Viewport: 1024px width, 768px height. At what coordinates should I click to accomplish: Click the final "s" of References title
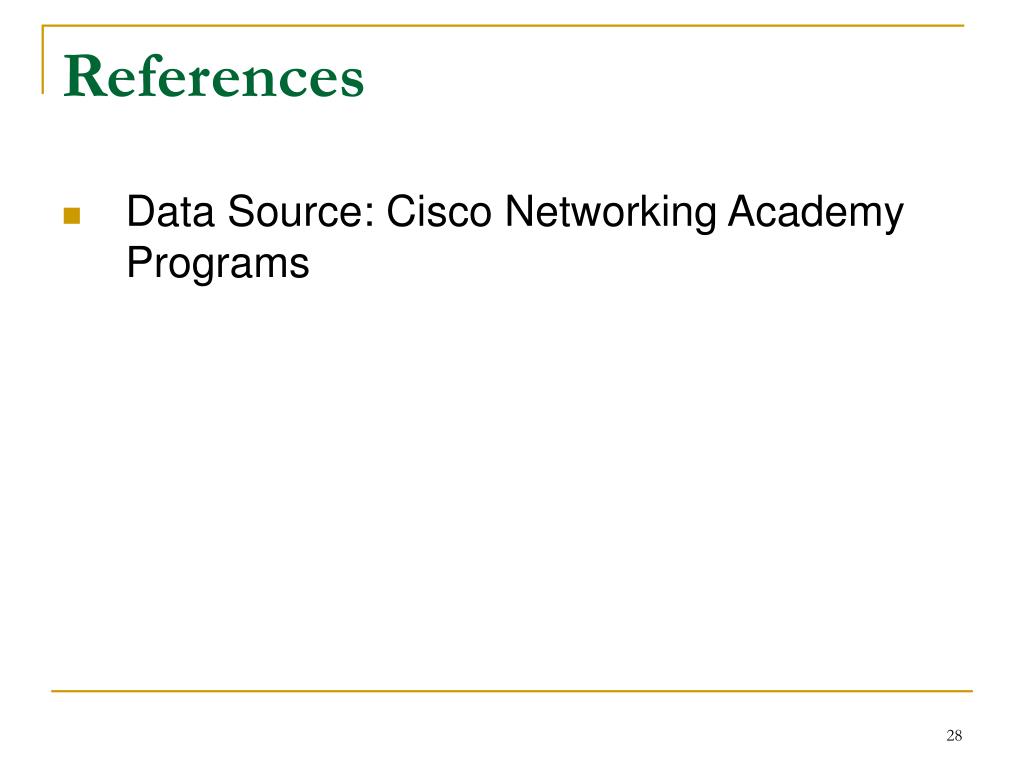coord(353,84)
